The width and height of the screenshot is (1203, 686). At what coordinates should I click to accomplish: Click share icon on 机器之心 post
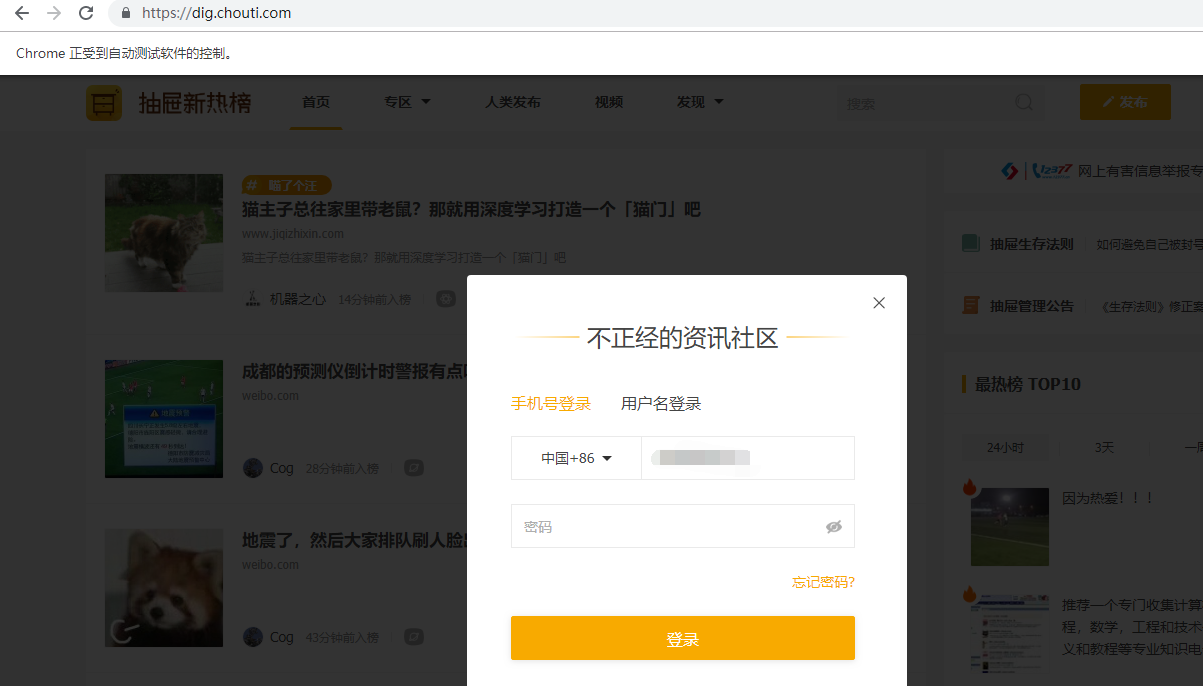pos(446,298)
